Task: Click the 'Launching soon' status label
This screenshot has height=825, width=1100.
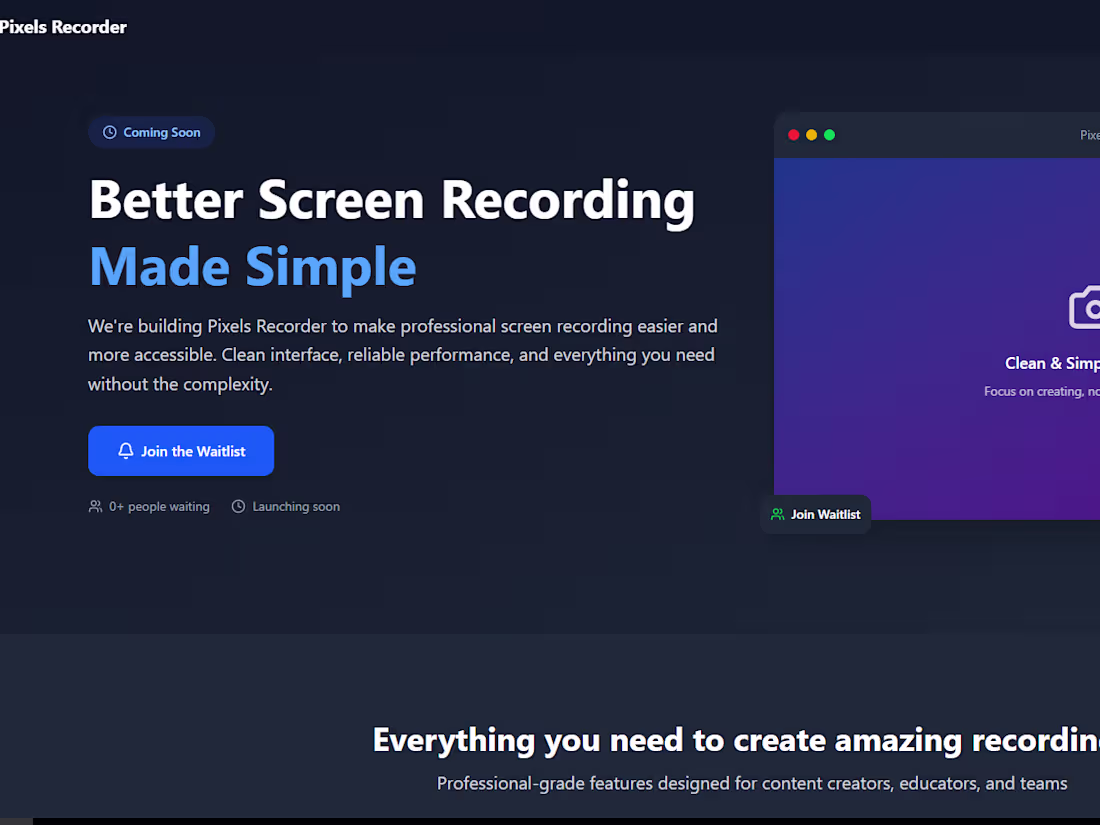Action: (295, 506)
